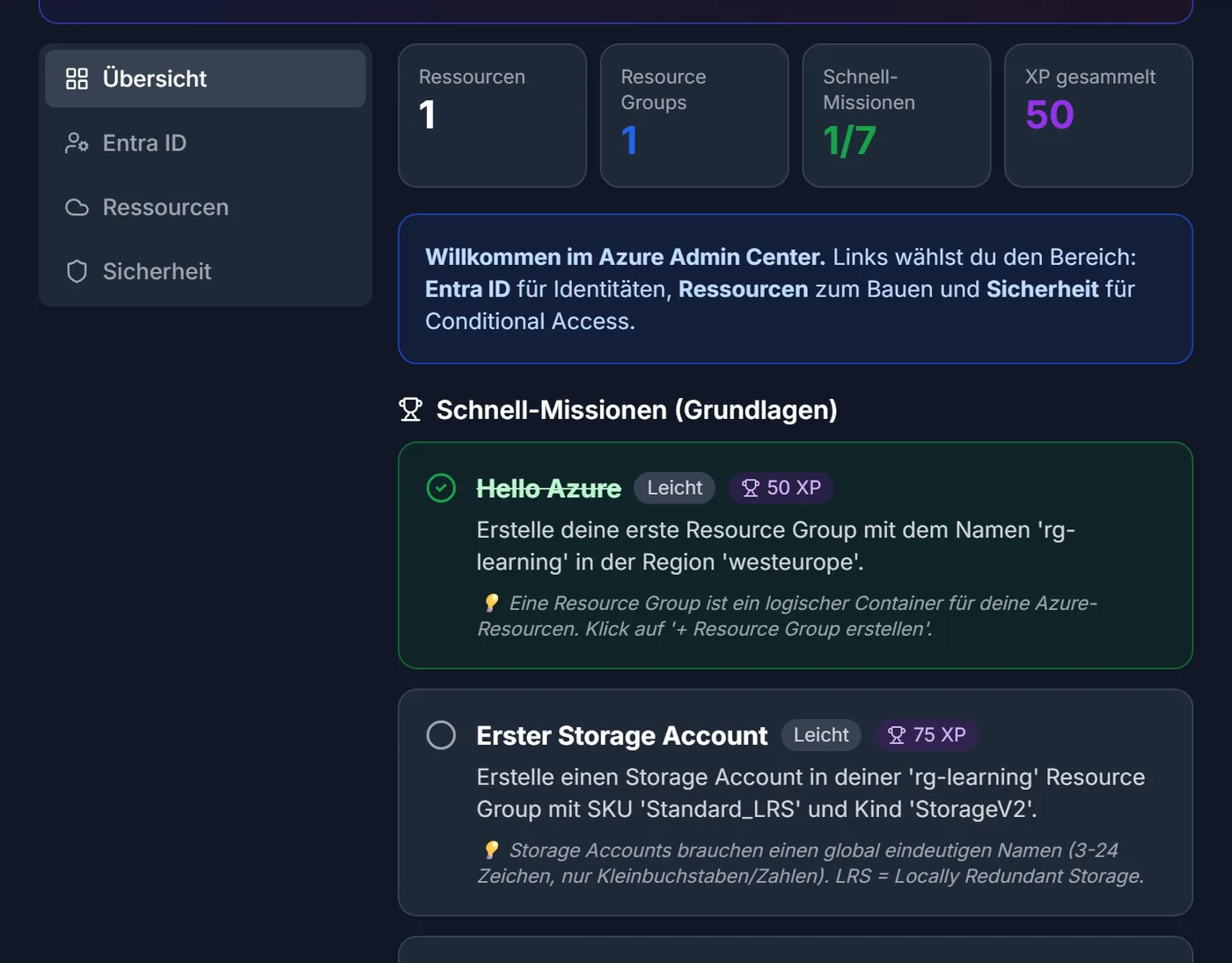The height and width of the screenshot is (963, 1232).
Task: Open the Ressourcen sidebar section
Action: click(x=205, y=207)
